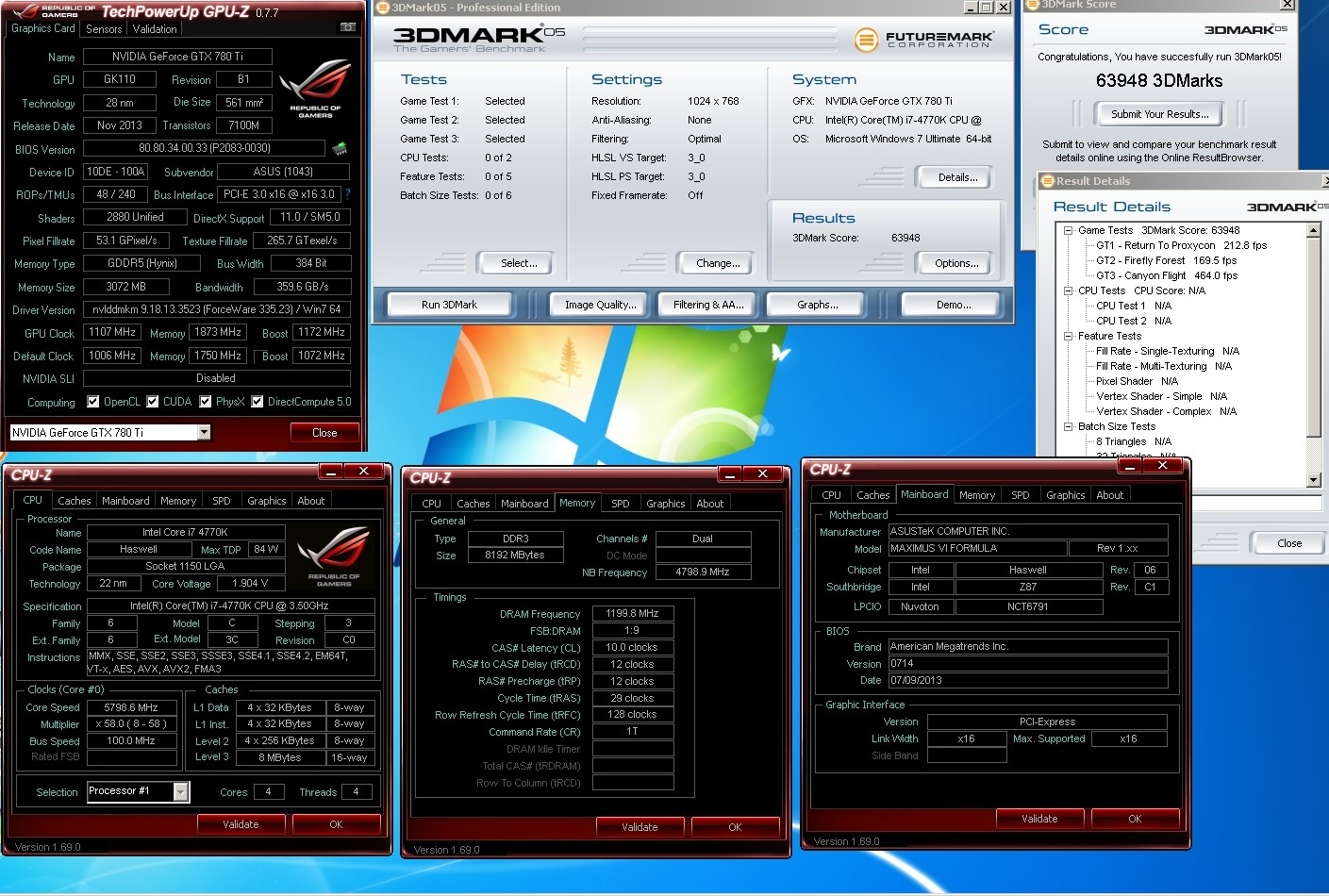
Task: Click the MAXIMUS VI FORMULA model field
Action: click(977, 548)
